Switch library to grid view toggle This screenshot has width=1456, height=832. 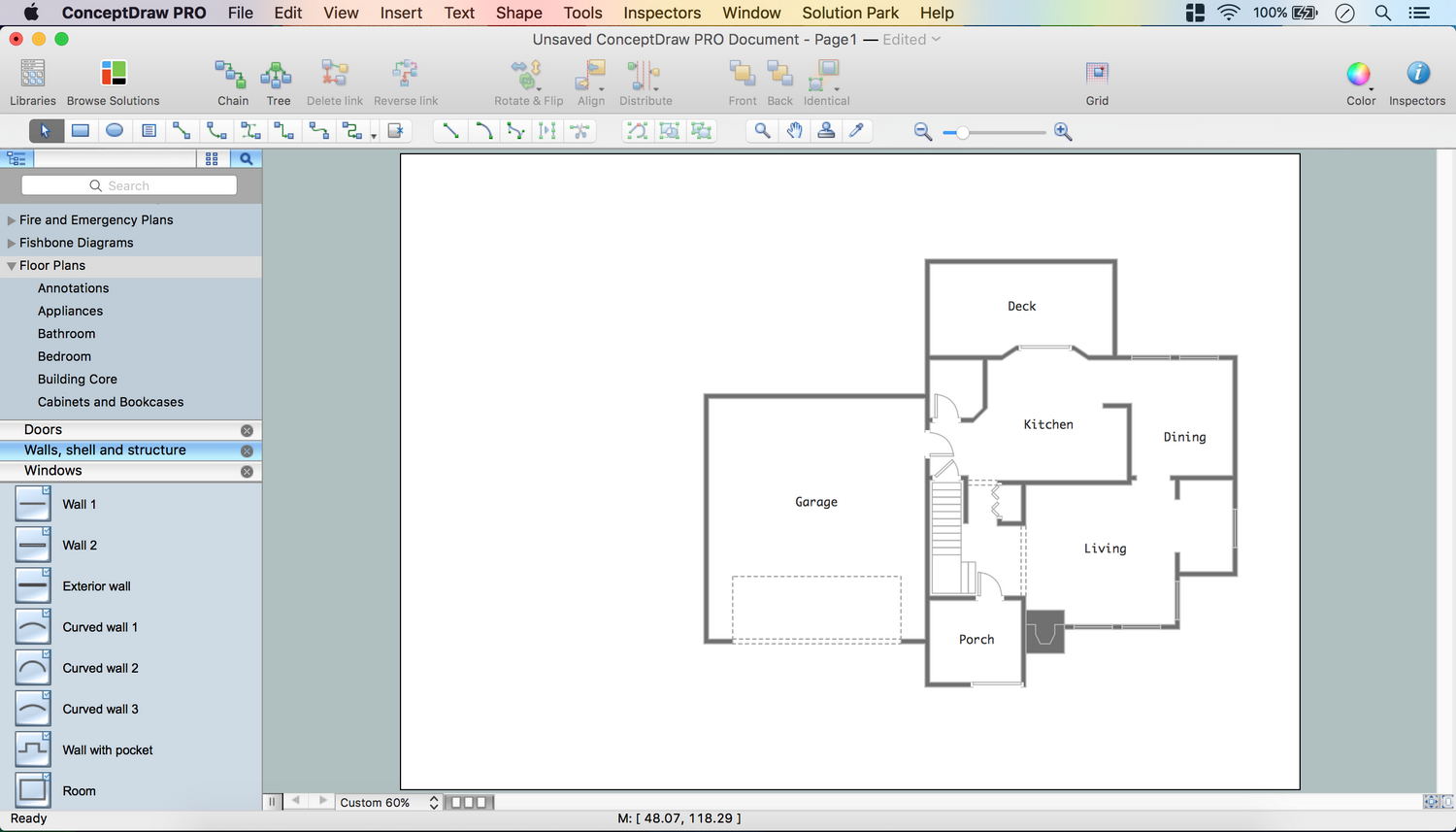click(212, 158)
